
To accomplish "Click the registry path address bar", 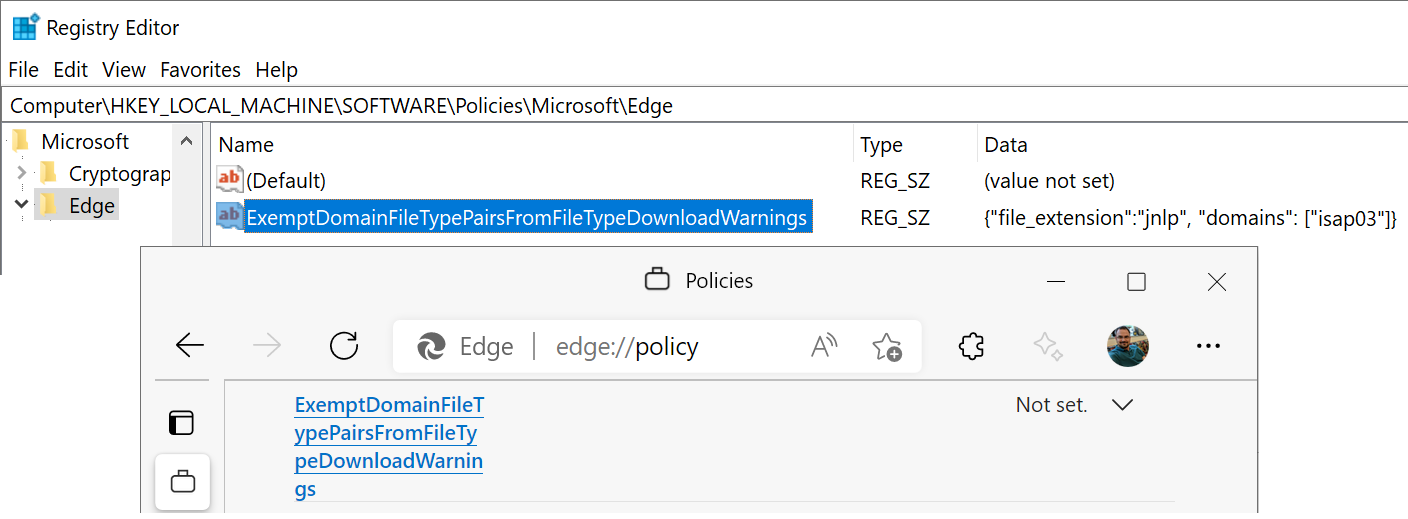I will [x=700, y=105].
